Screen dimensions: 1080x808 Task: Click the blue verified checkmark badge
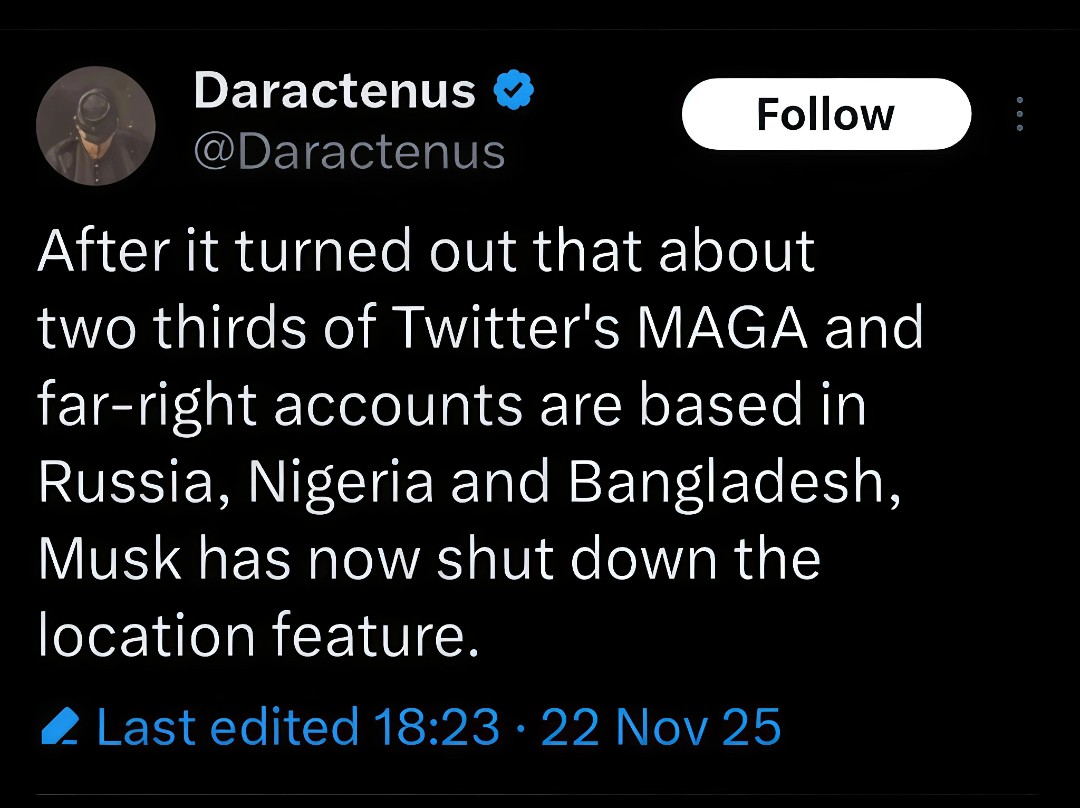514,92
